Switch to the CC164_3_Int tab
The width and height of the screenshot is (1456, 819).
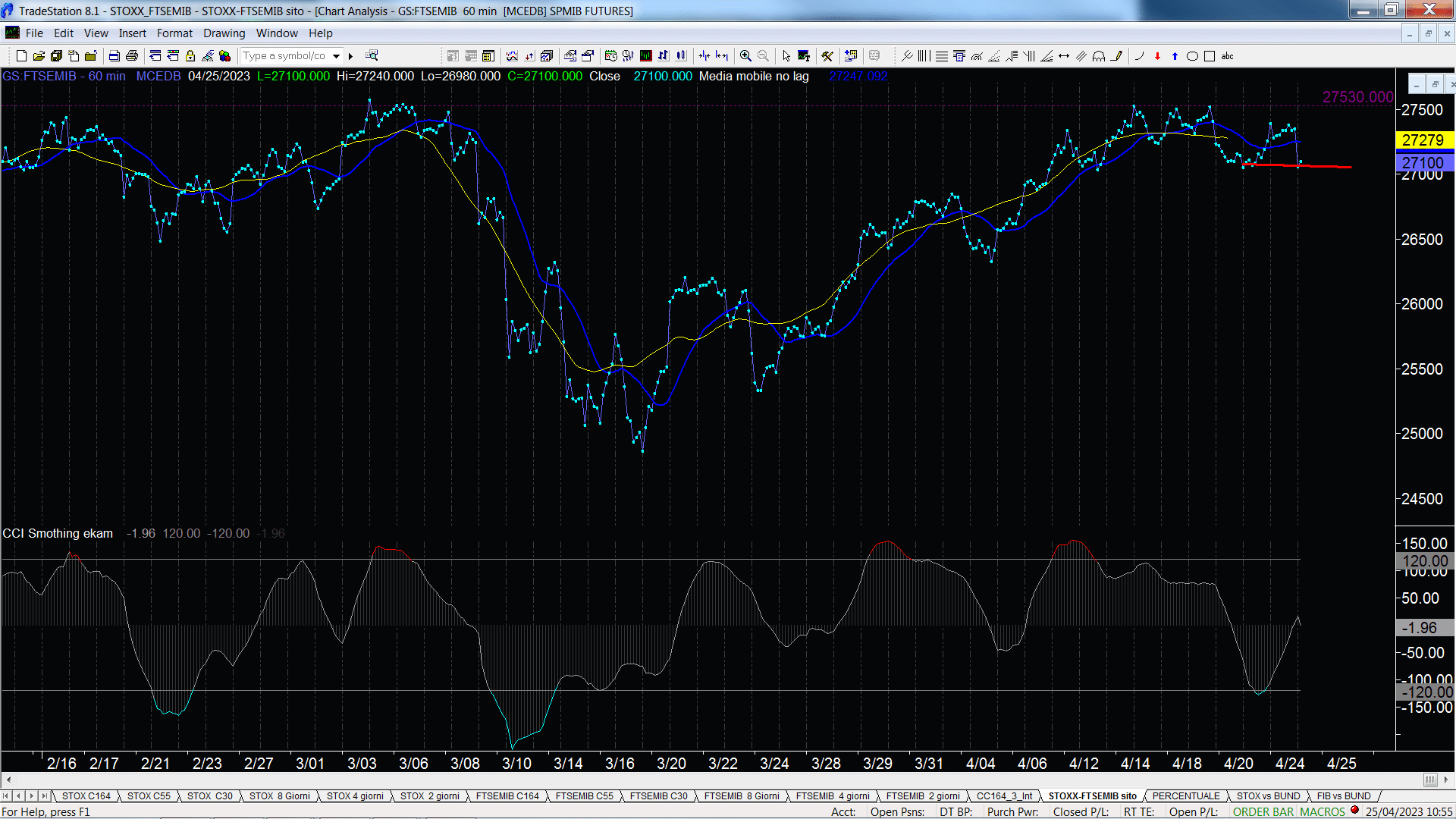[1004, 795]
